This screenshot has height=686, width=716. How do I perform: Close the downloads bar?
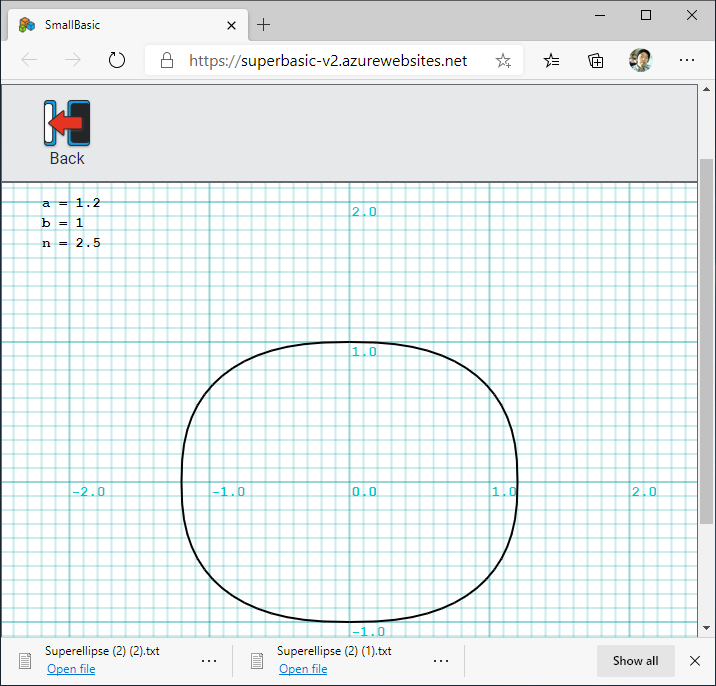pyautogui.click(x=695, y=661)
